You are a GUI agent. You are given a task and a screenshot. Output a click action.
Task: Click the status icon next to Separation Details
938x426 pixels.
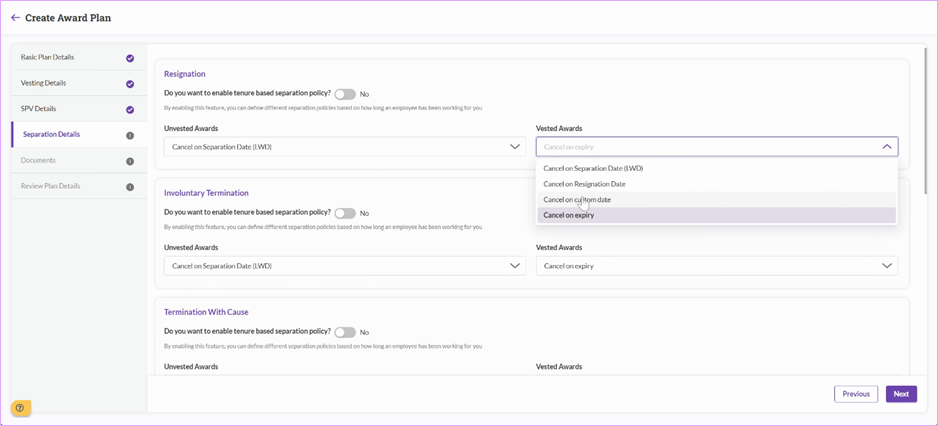(130, 136)
